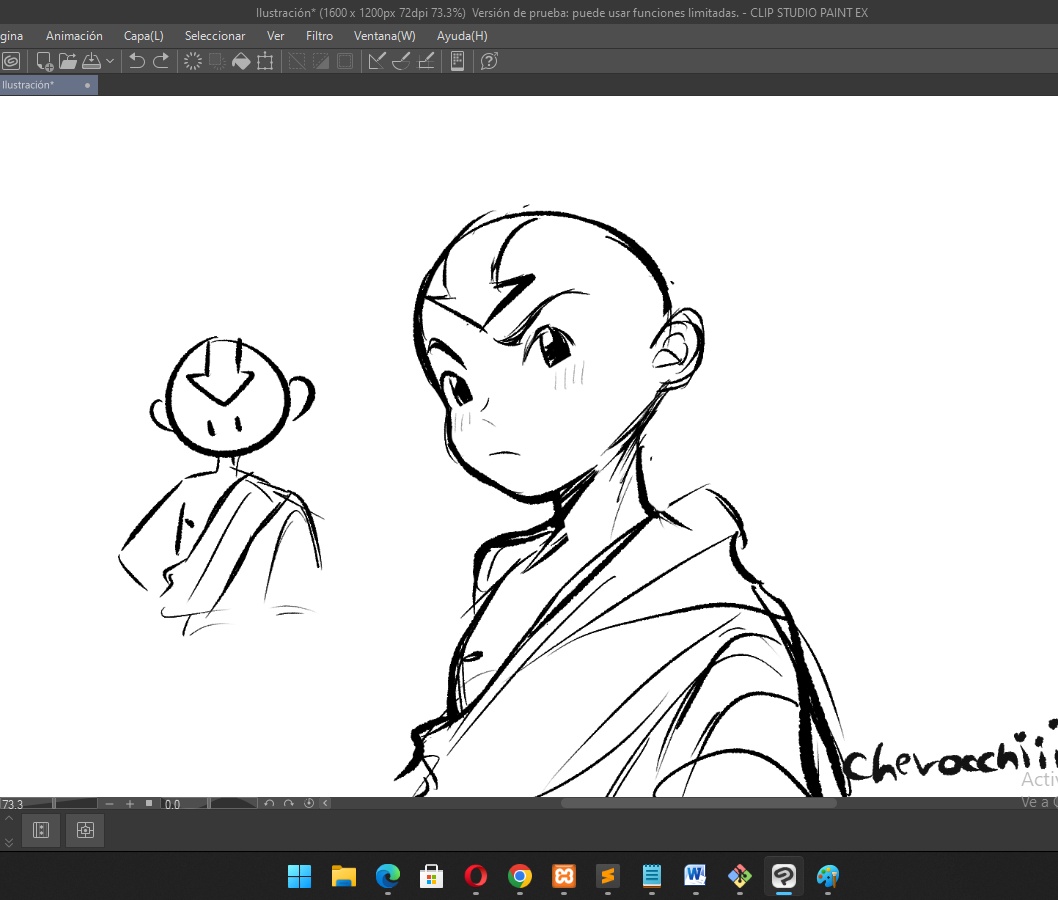Screen dimensions: 1058x900
Task: Click the camera frame panel icon button
Action: 85,830
